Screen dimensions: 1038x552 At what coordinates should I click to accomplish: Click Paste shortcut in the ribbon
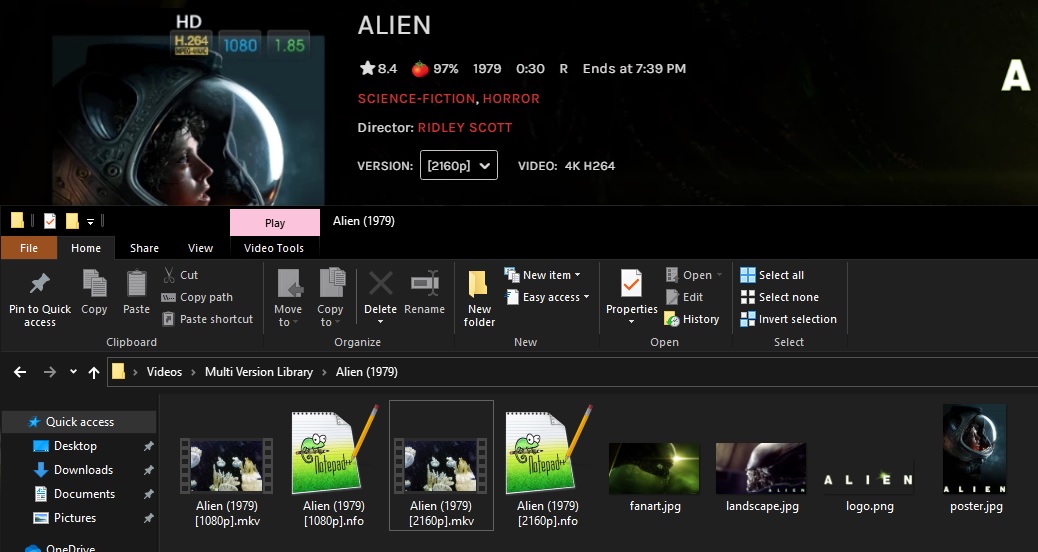point(208,319)
